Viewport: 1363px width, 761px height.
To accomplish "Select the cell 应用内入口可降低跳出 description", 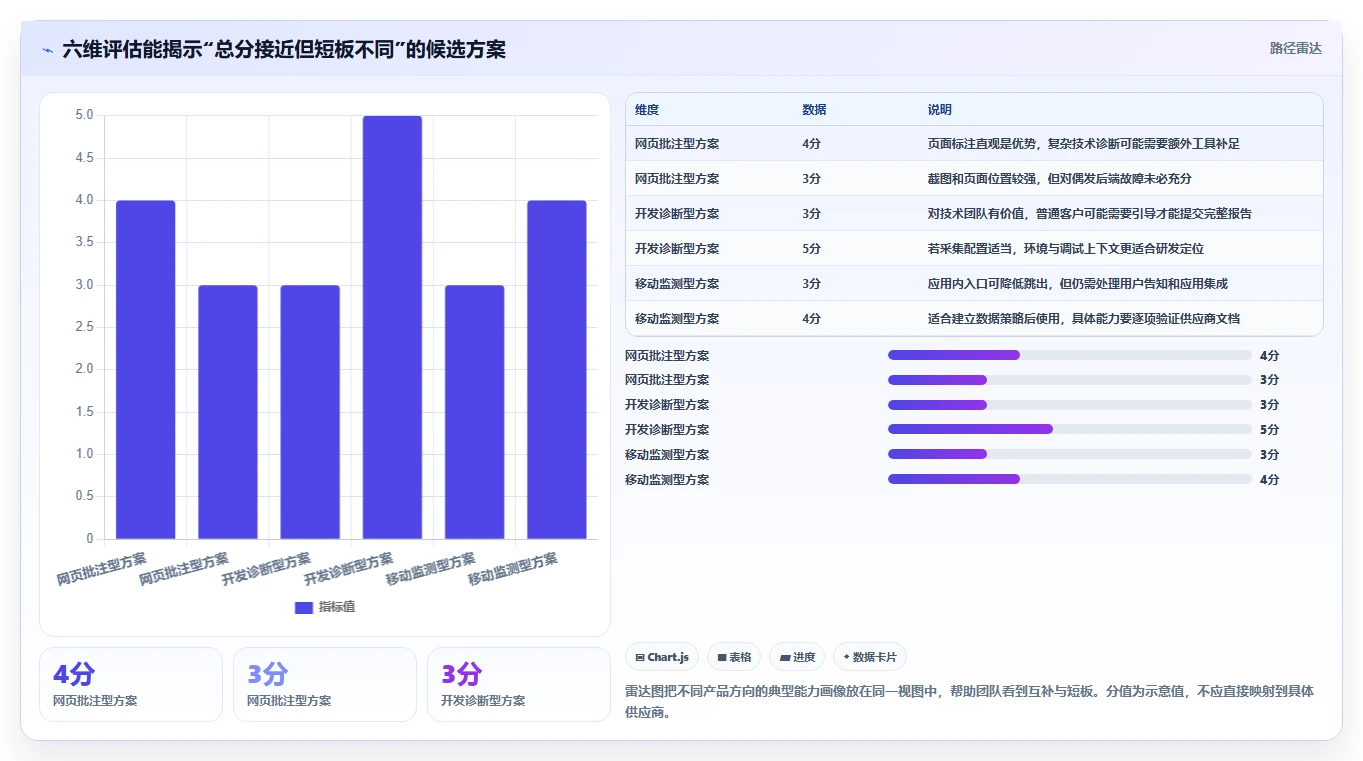I will pyautogui.click(x=1077, y=284).
